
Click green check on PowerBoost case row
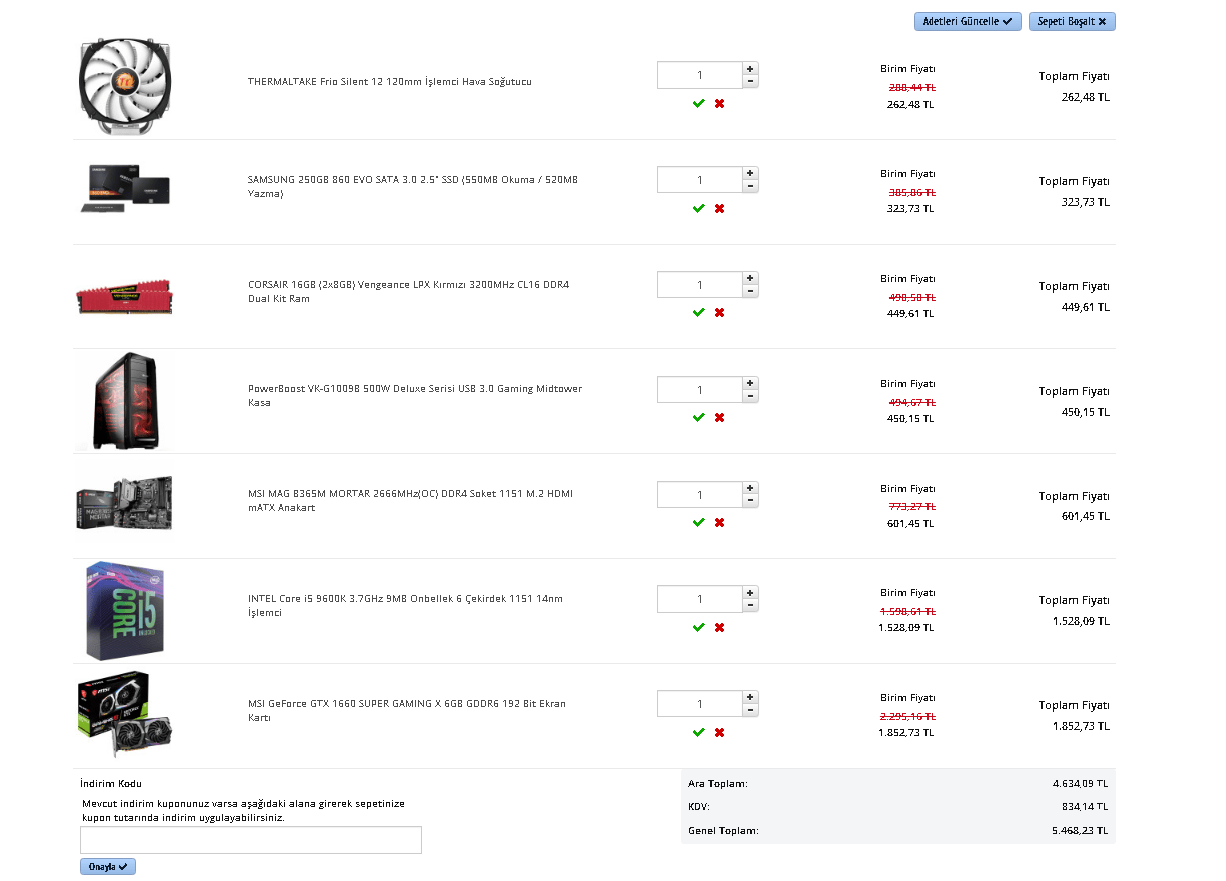coord(698,417)
